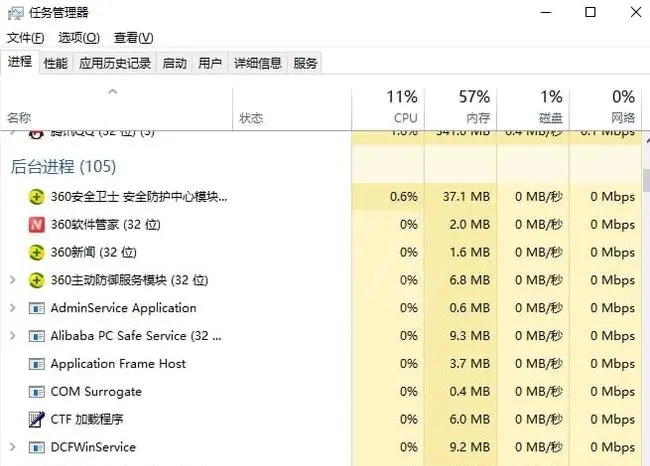650x466 pixels.
Task: Expand the DCFWinService process row
Action: click(12, 447)
